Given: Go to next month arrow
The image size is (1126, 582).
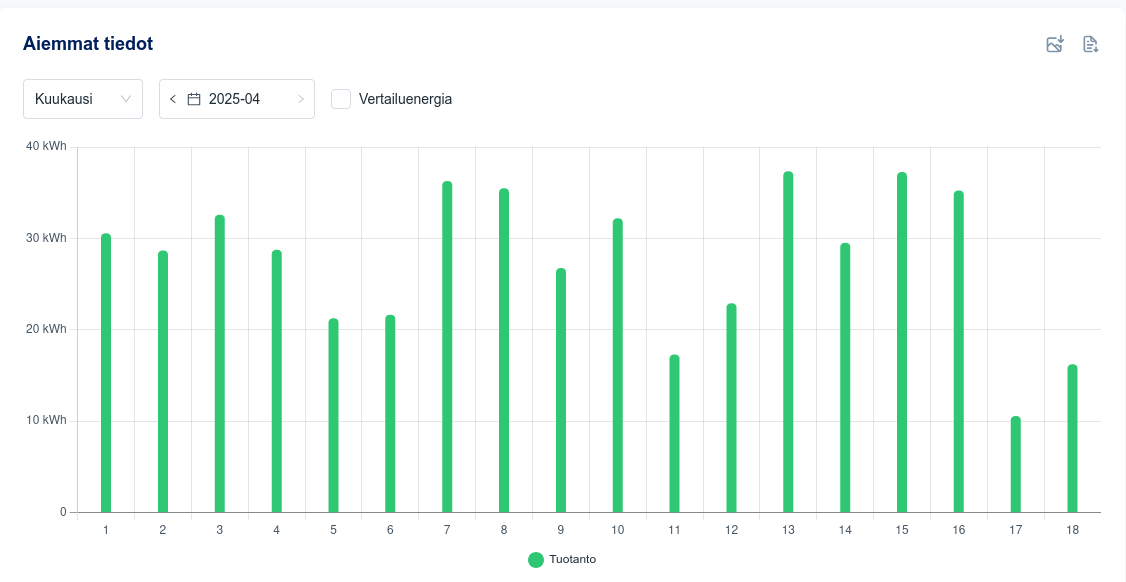Looking at the screenshot, I should [x=301, y=99].
